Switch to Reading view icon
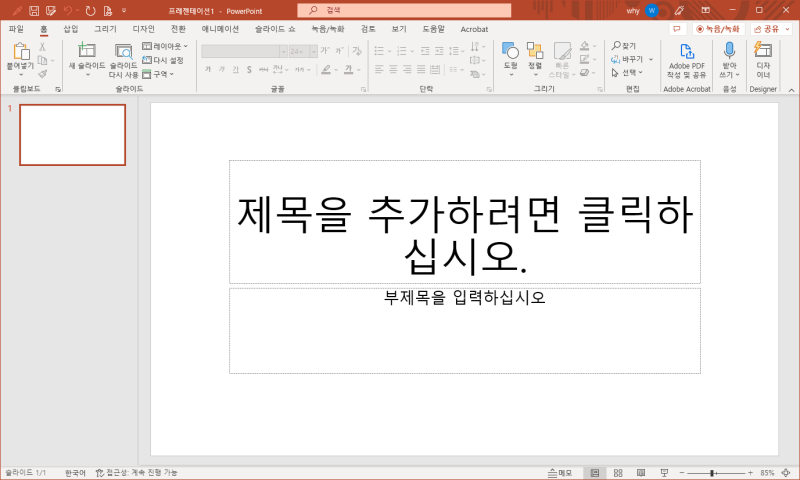Screen dimensions: 800x480 [x=641, y=473]
